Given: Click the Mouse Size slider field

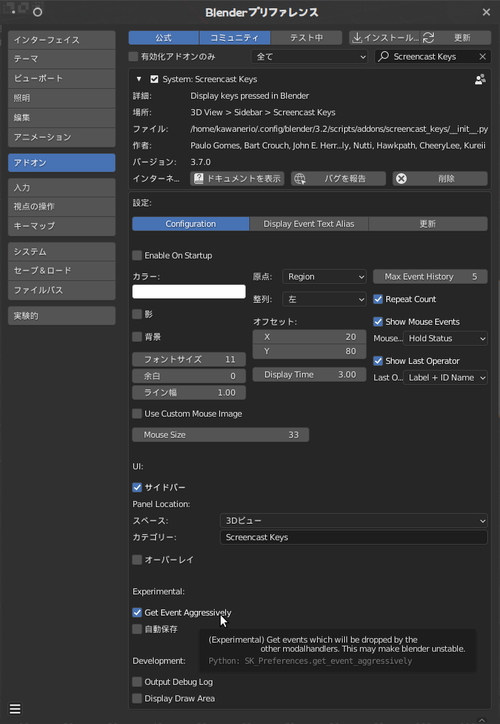Looking at the screenshot, I should [221, 435].
